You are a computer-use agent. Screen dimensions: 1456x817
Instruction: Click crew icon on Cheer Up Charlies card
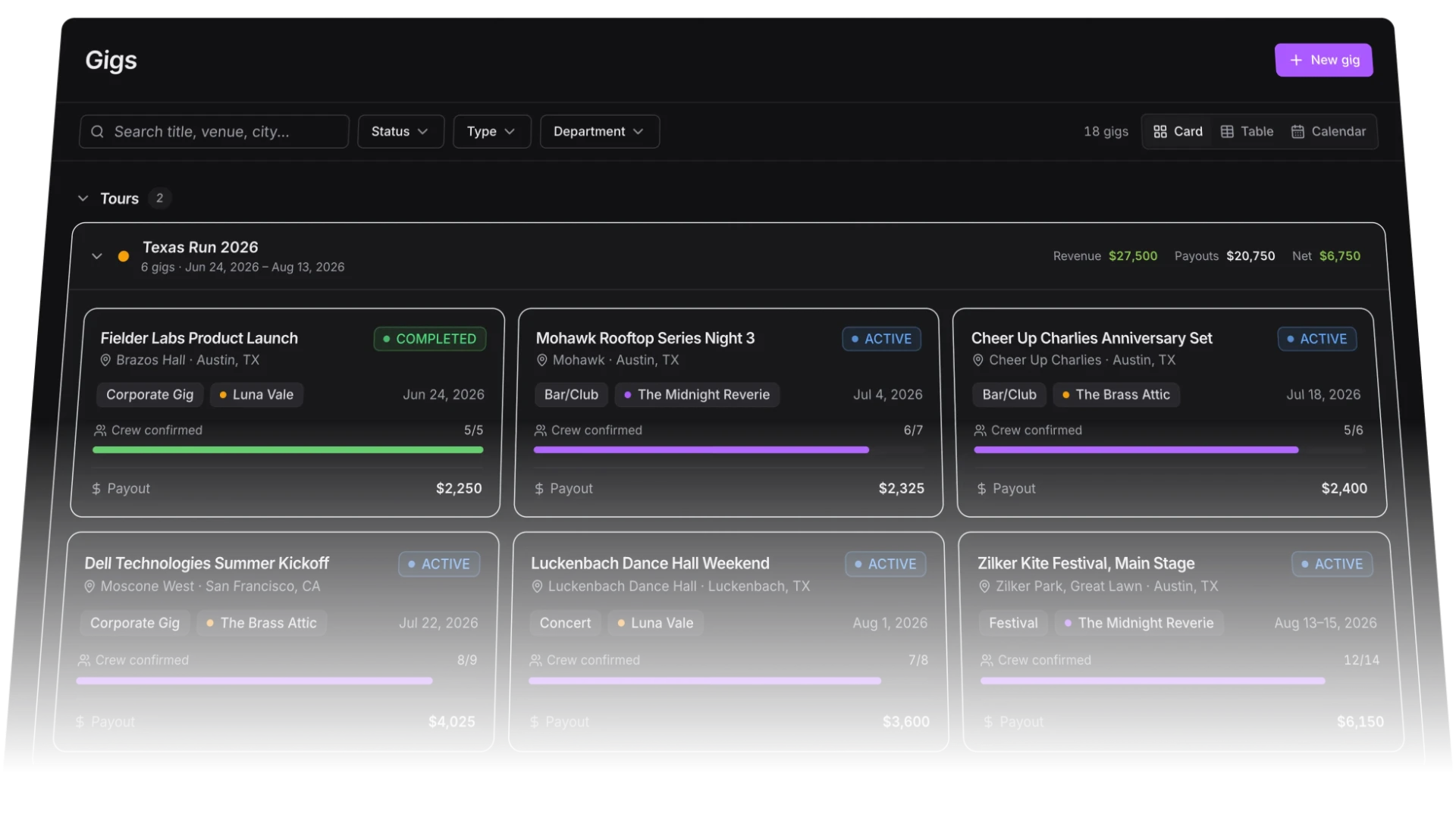(980, 430)
